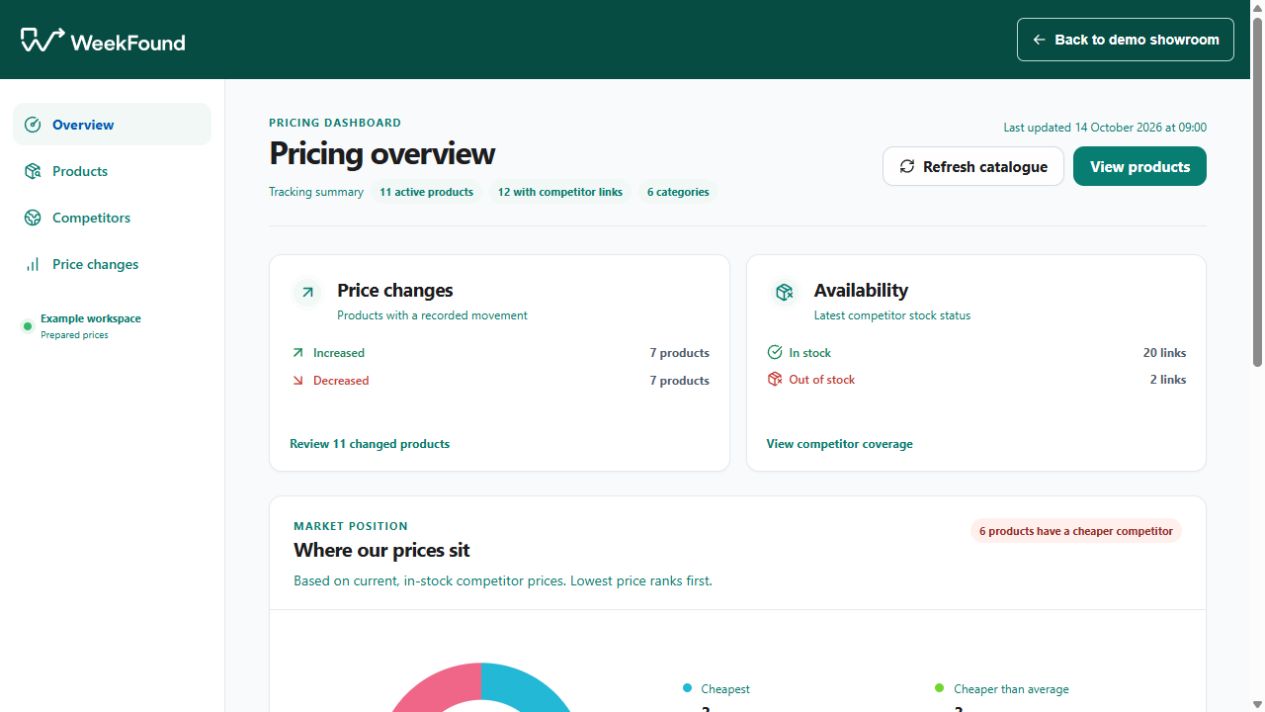Click the refresh arrows icon in Refresh catalogue
The width and height of the screenshot is (1265, 712).
pyautogui.click(x=907, y=167)
